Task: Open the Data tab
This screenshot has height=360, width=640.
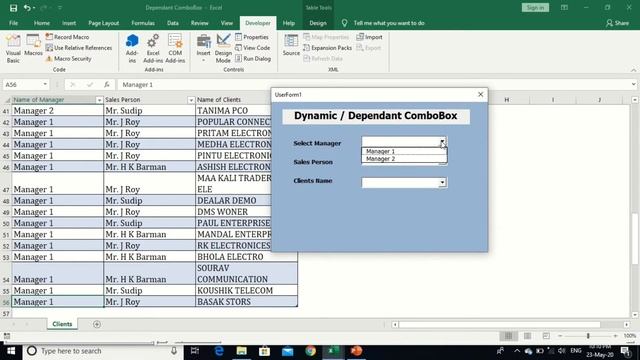Action: [x=173, y=23]
